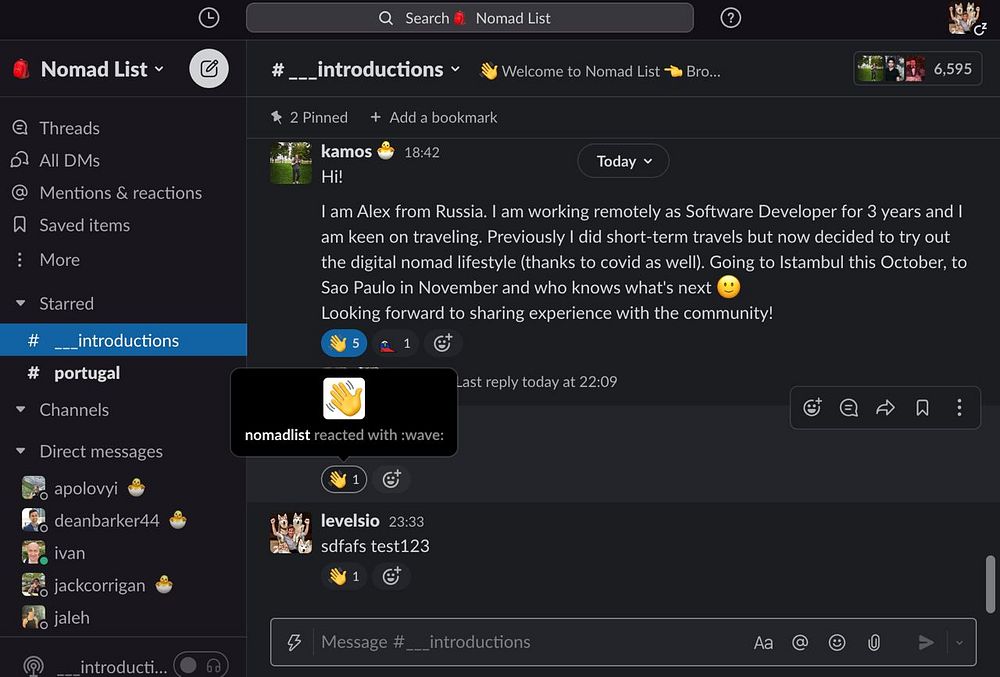This screenshot has height=677, width=1000.
Task: Toggle the wave reaction with 5 count
Action: [x=344, y=344]
